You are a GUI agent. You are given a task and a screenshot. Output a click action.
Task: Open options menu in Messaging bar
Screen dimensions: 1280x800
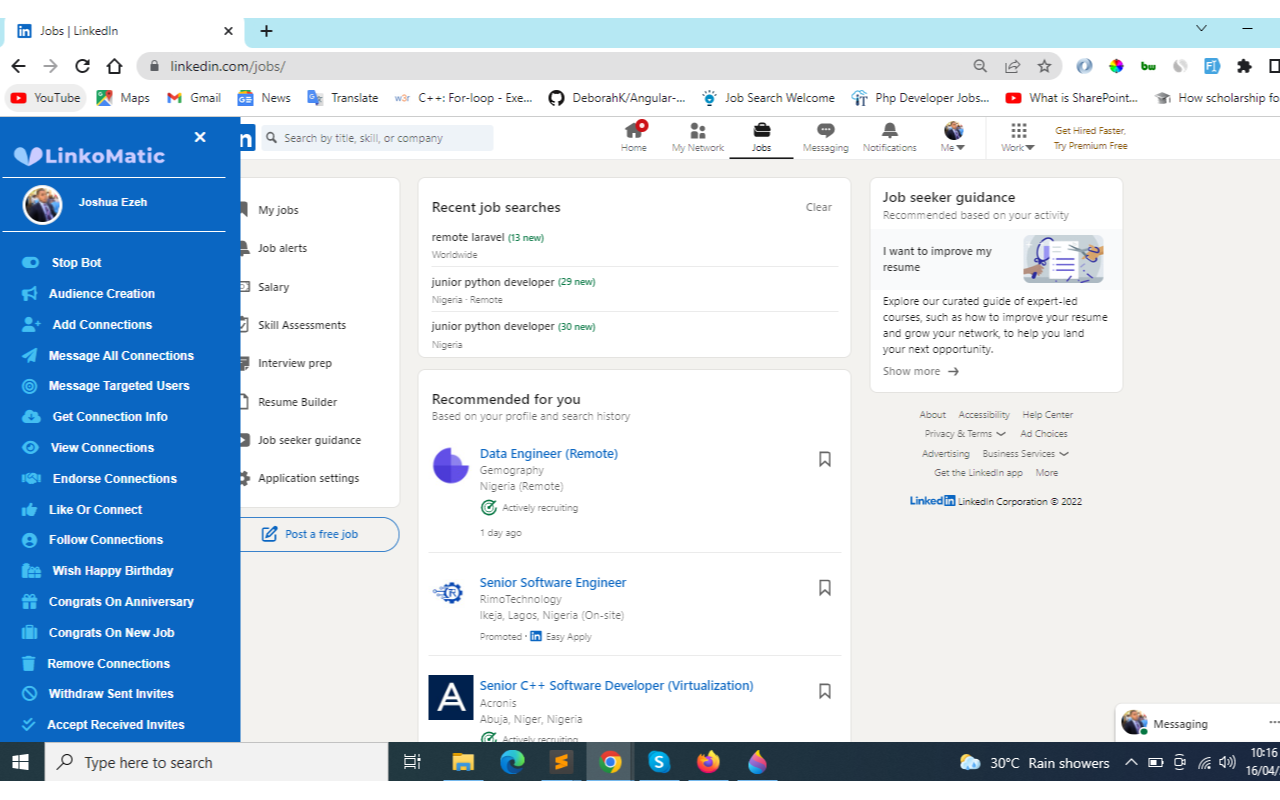(x=1273, y=722)
